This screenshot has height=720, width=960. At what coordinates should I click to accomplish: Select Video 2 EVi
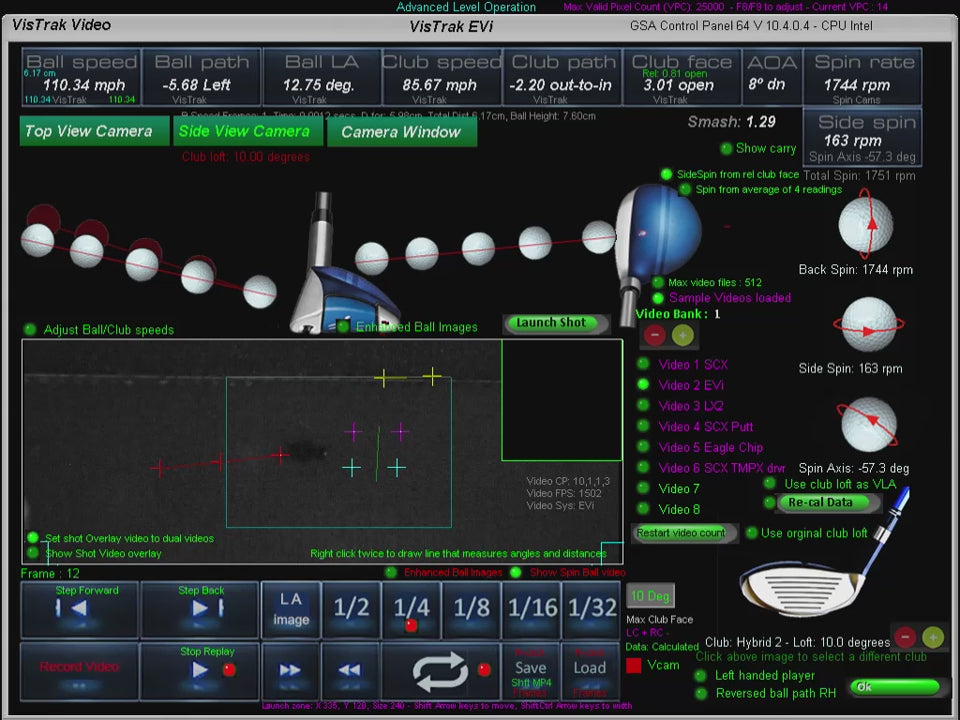point(643,384)
